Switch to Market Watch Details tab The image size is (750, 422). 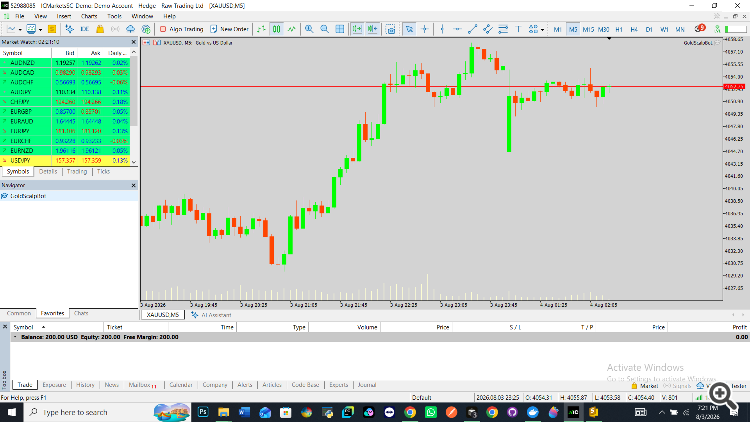pyautogui.click(x=48, y=171)
